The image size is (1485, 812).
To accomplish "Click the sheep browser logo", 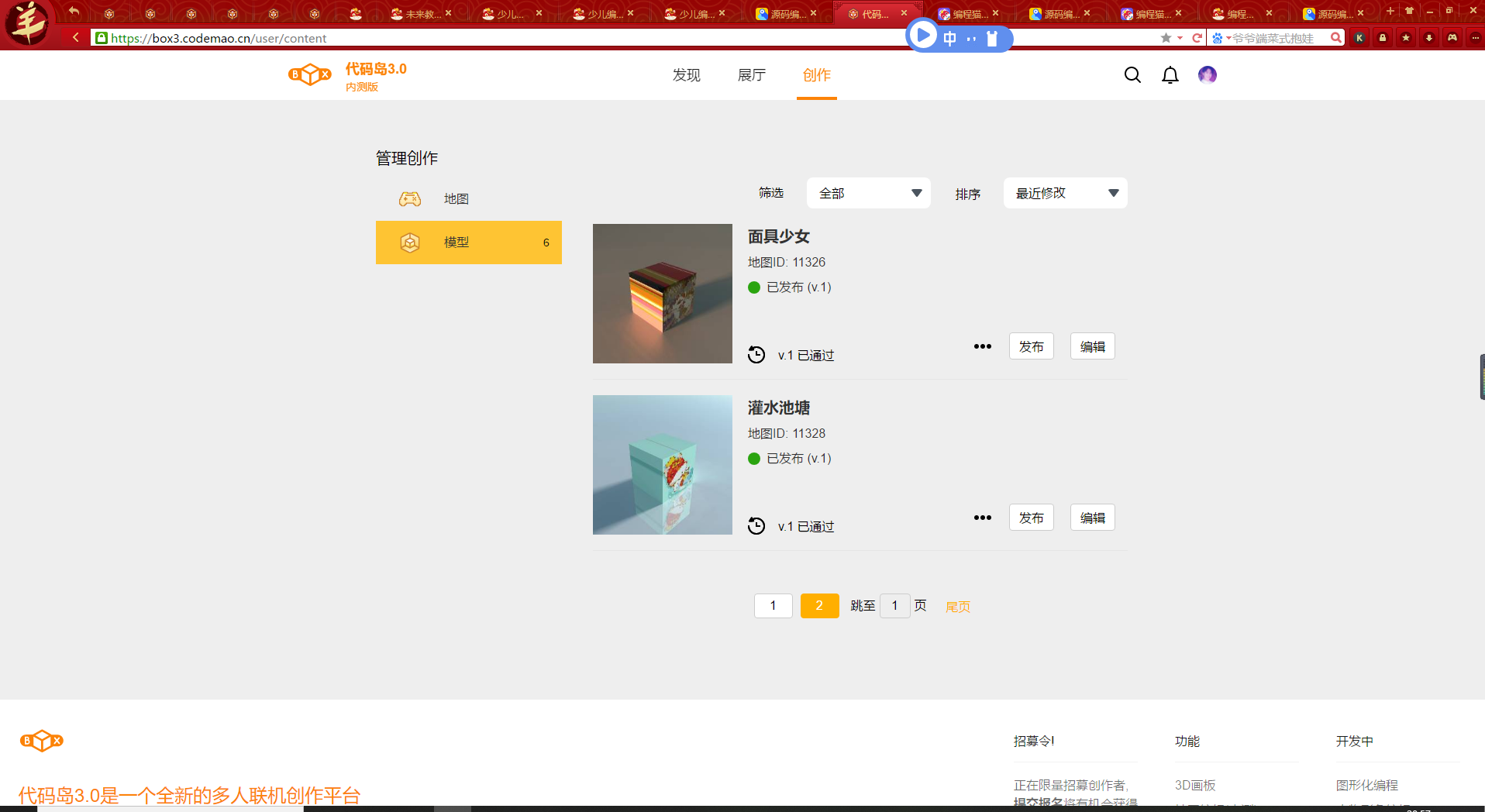I will click(x=28, y=23).
